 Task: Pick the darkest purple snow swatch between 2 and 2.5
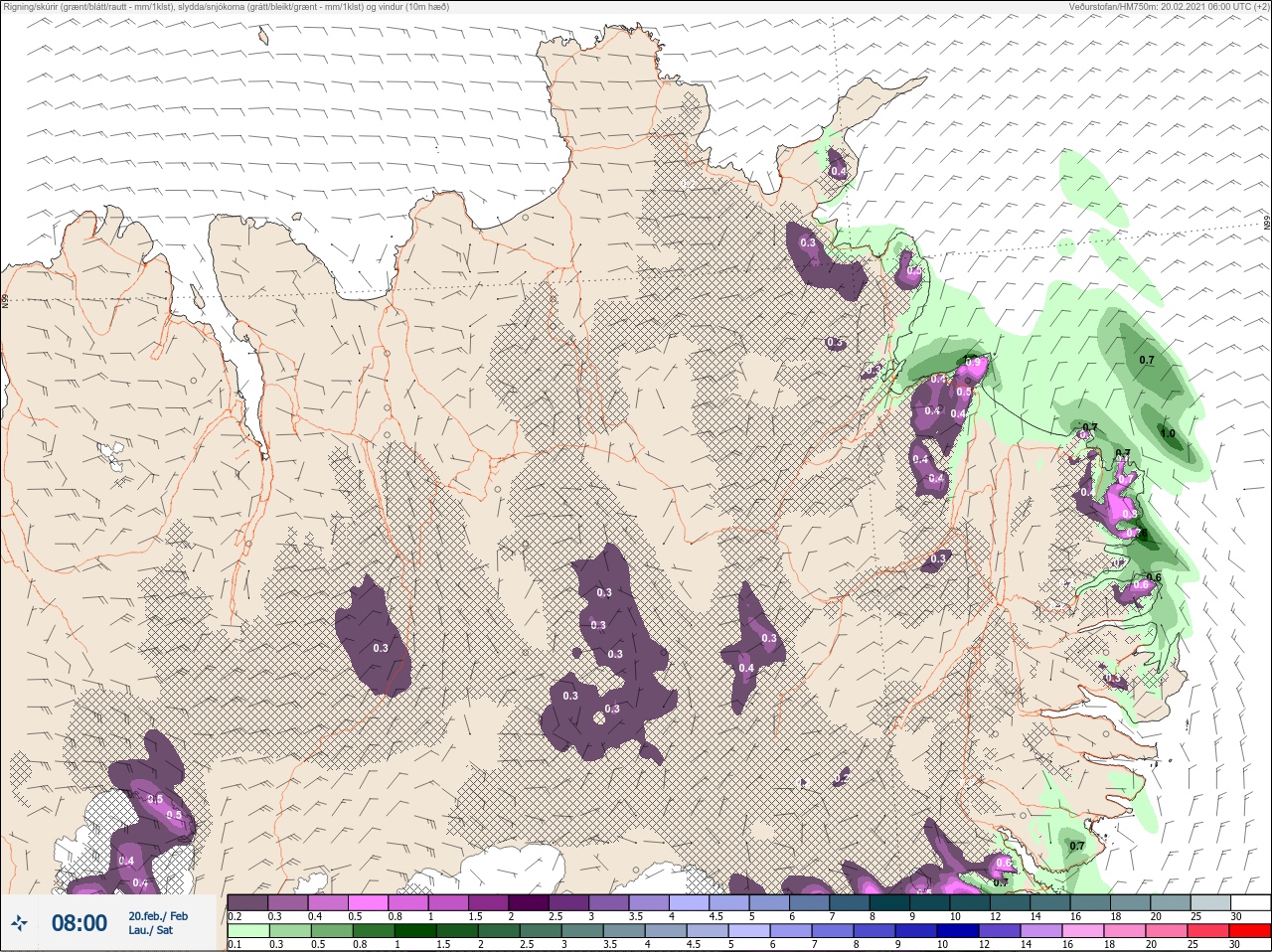click(x=530, y=902)
